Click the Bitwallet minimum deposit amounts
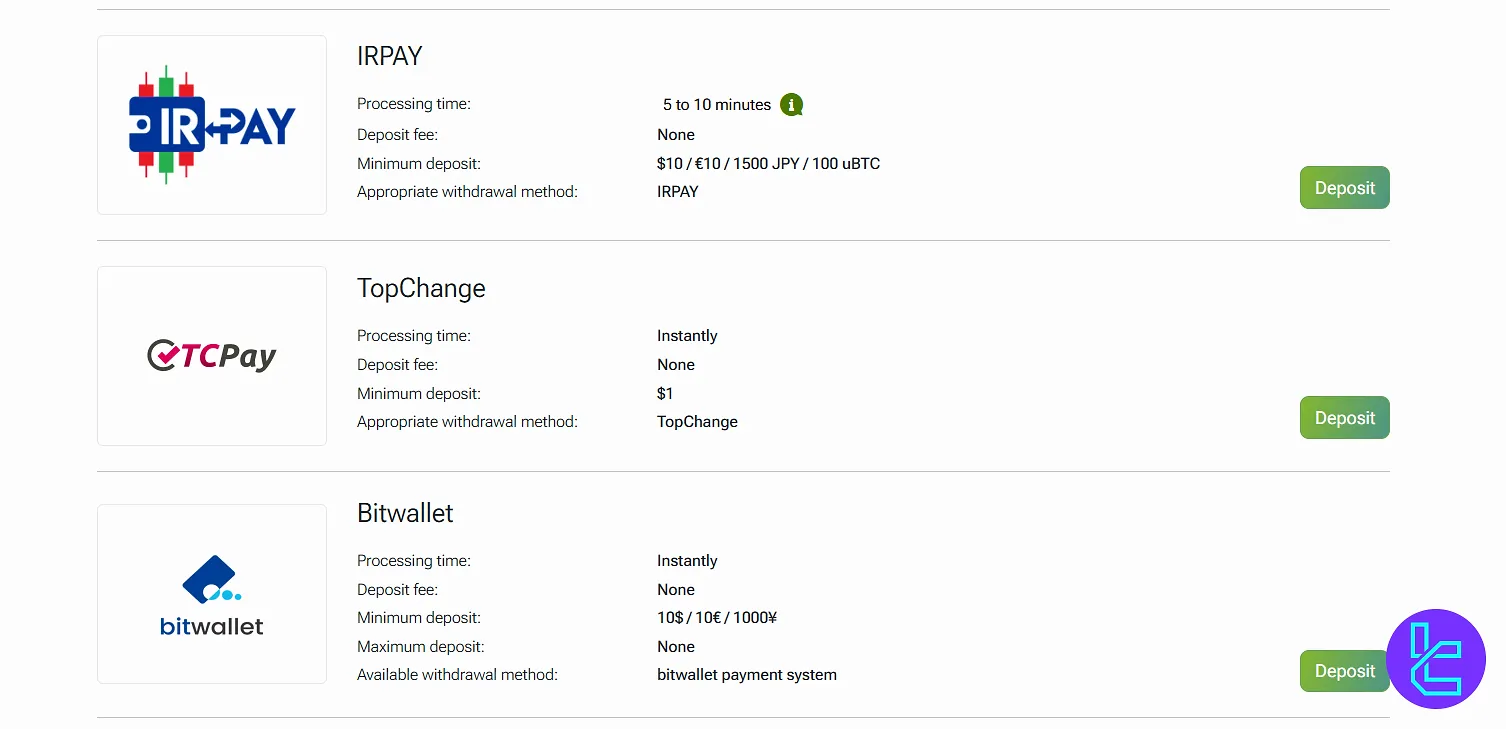 (717, 618)
